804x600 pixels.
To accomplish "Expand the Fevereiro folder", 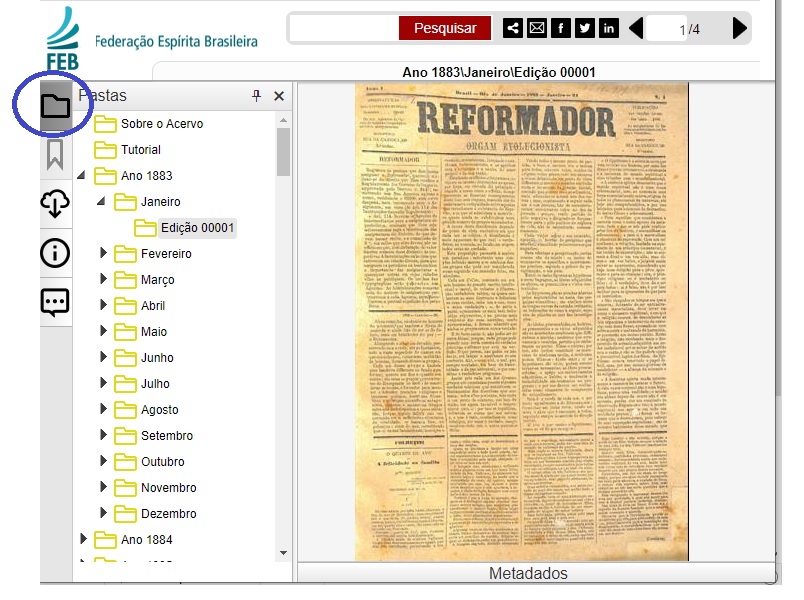I will [x=103, y=252].
